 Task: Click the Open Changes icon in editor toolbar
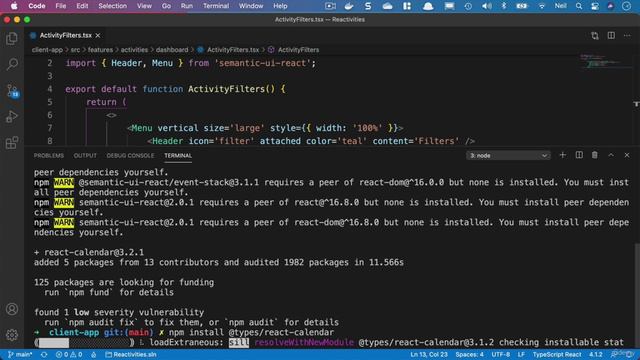(595, 36)
